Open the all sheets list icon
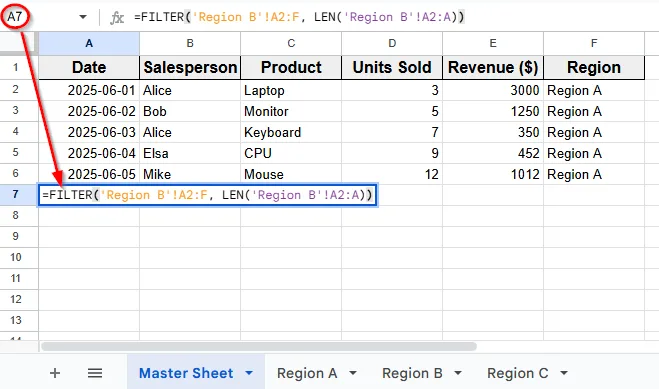 coord(95,373)
